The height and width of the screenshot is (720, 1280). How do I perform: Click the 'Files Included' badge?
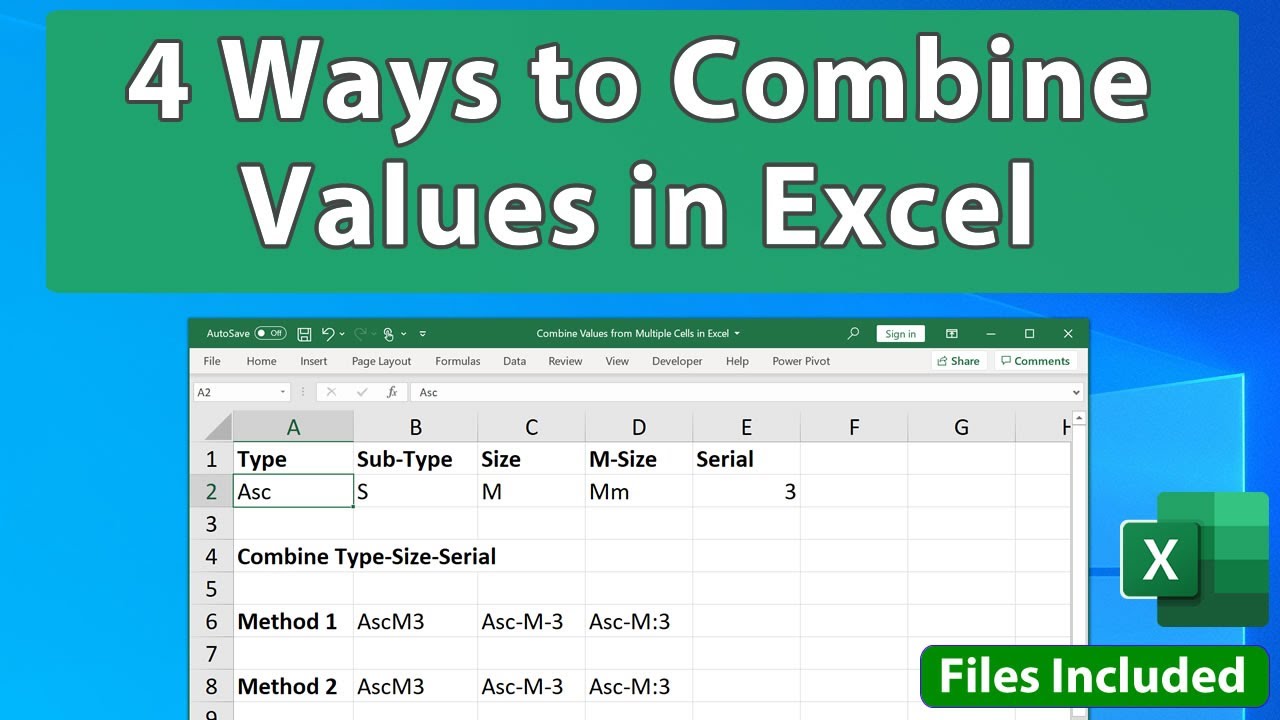pyautogui.click(x=1094, y=677)
